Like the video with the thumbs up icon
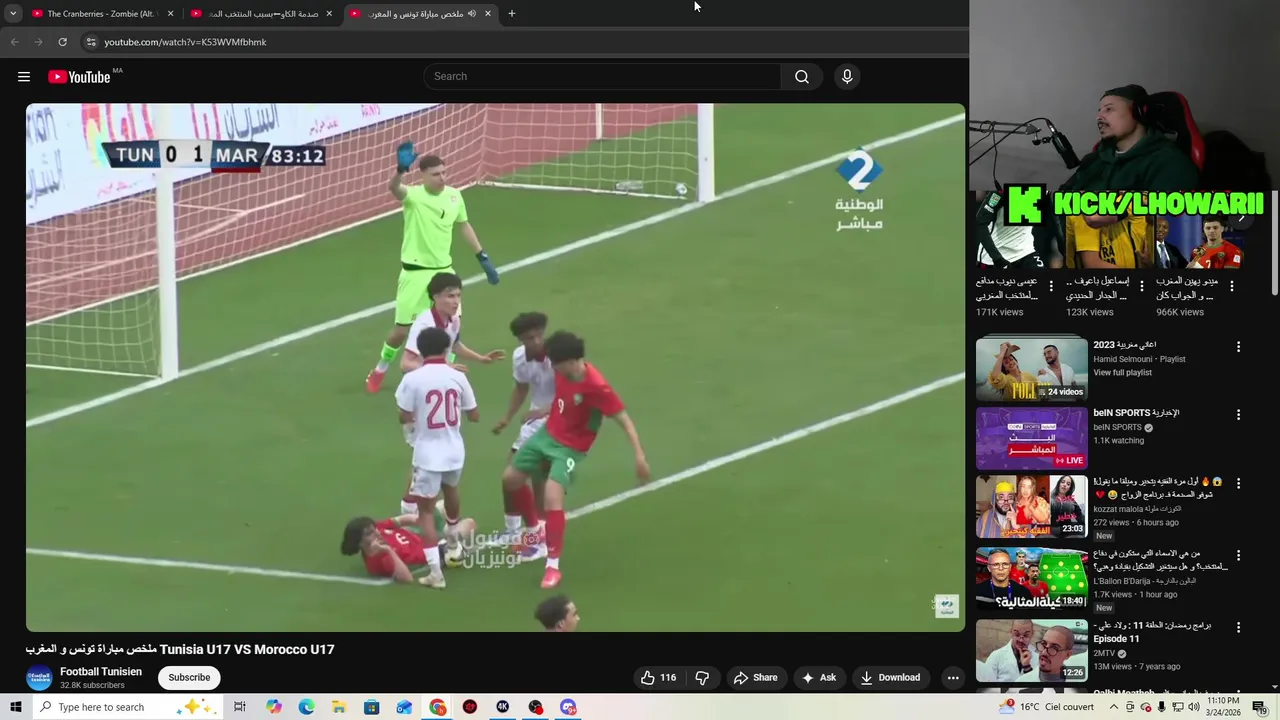Image resolution: width=1280 pixels, height=720 pixels. (x=648, y=678)
